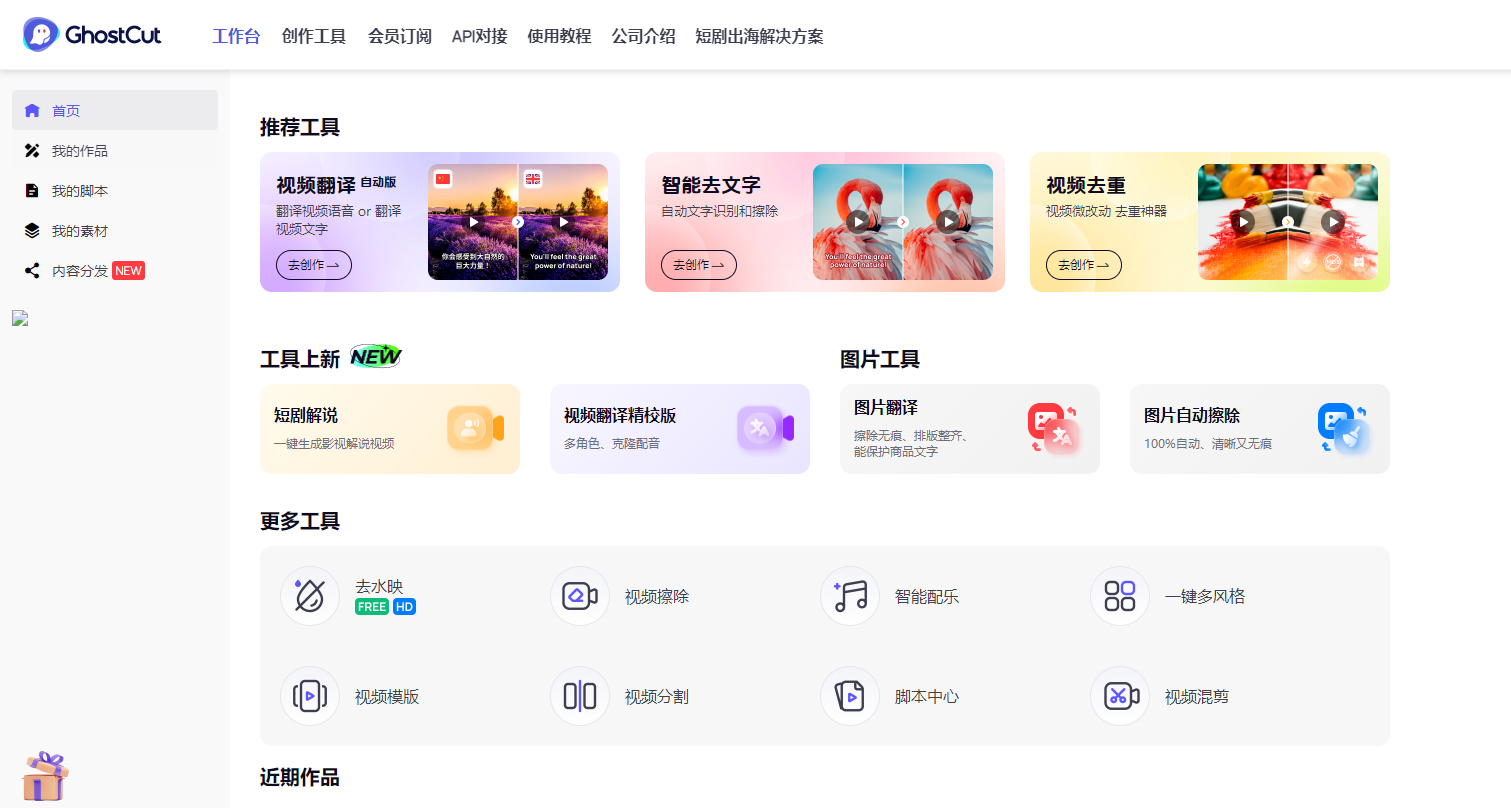Image resolution: width=1511 pixels, height=808 pixels.
Task: Open the 公司介绍 menu item
Action: (x=644, y=36)
